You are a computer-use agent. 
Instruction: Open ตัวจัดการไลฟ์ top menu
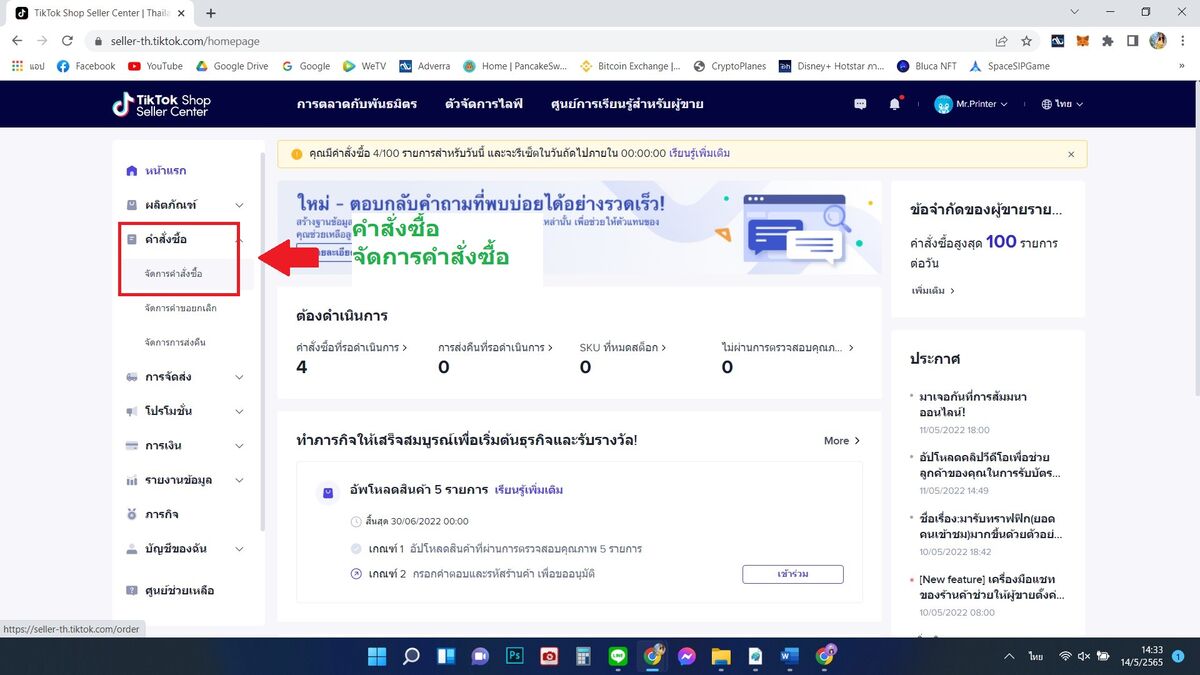tap(483, 104)
